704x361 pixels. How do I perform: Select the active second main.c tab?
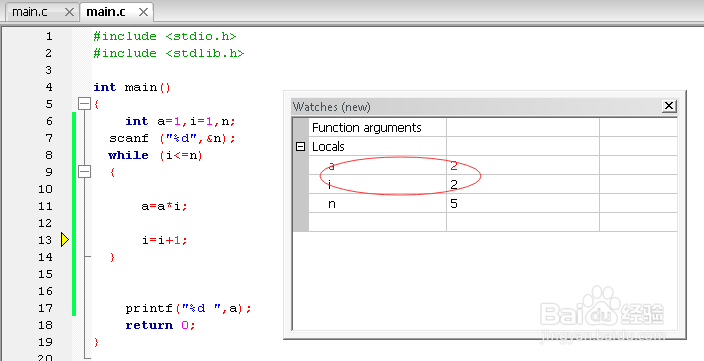[x=106, y=12]
